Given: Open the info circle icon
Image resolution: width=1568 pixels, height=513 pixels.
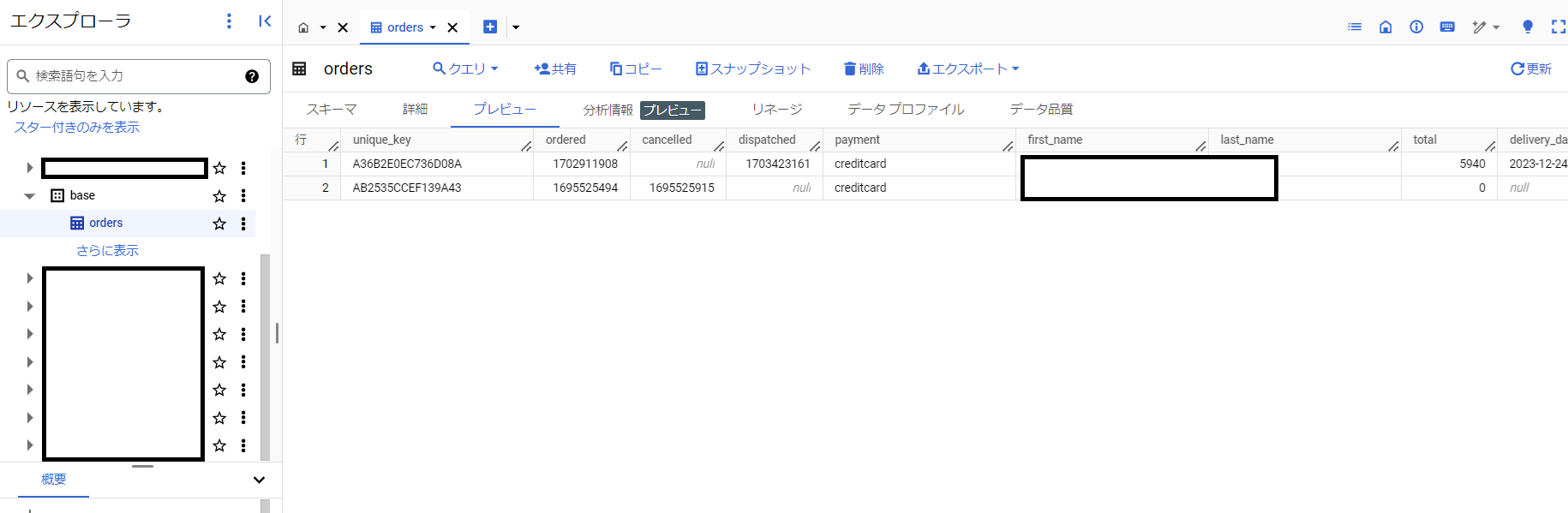Looking at the screenshot, I should point(1416,27).
